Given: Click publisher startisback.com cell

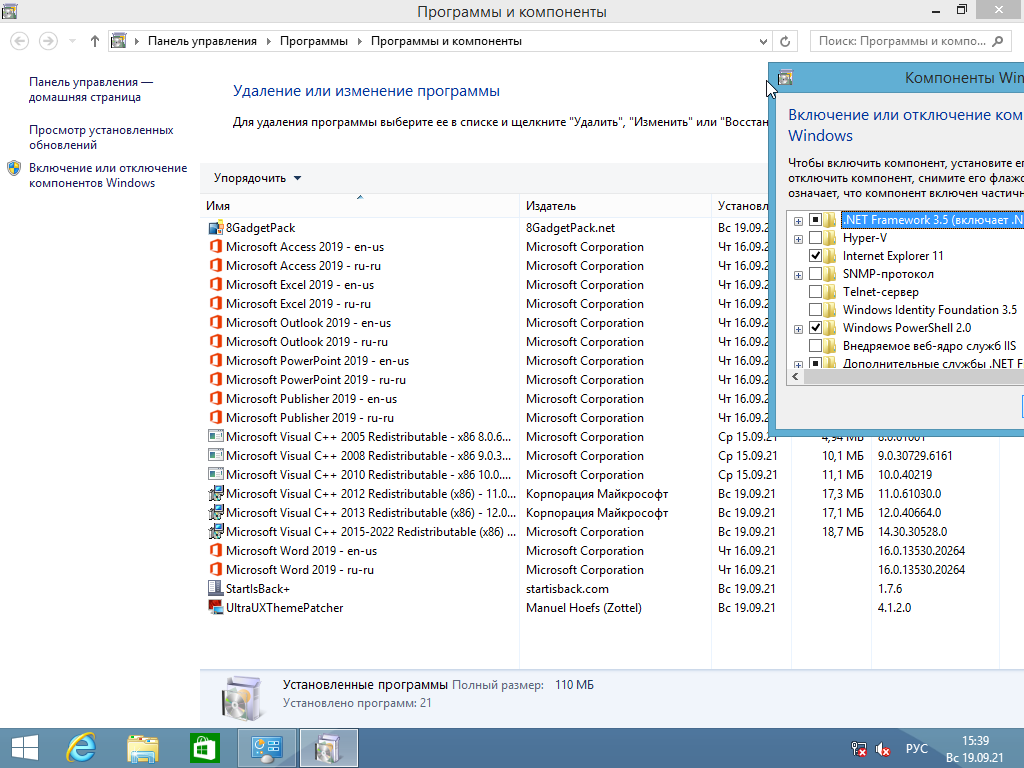Looking at the screenshot, I should (x=567, y=588).
